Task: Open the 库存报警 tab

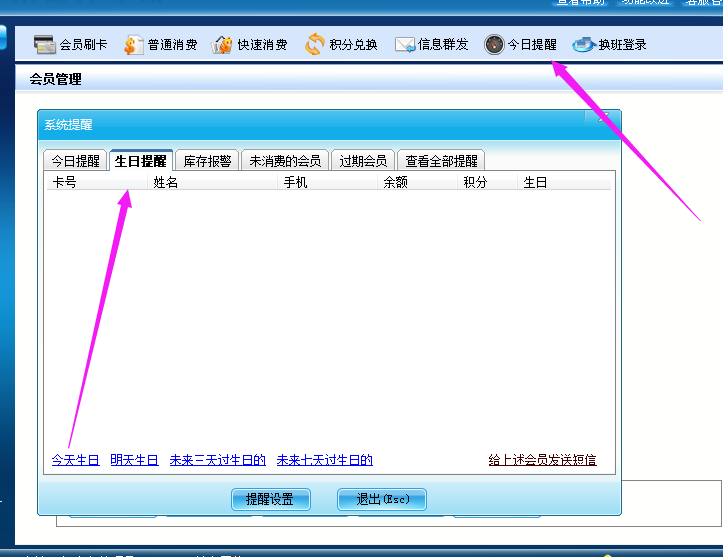Action: tap(207, 161)
